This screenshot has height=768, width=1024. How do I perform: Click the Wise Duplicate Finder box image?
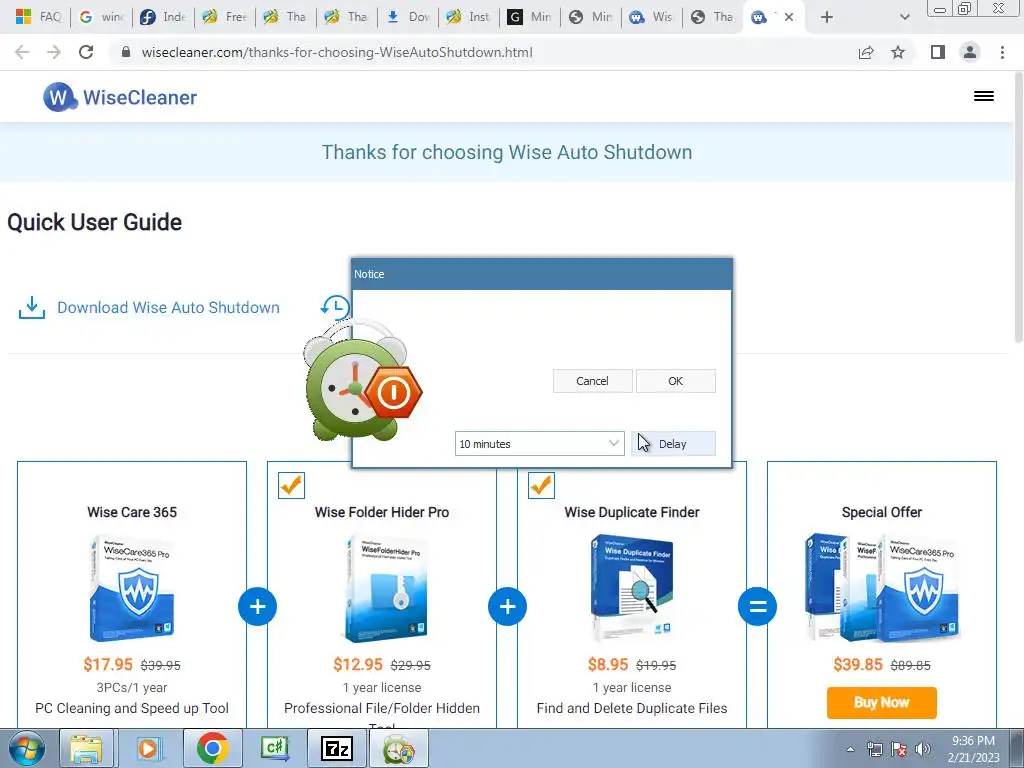pyautogui.click(x=632, y=586)
